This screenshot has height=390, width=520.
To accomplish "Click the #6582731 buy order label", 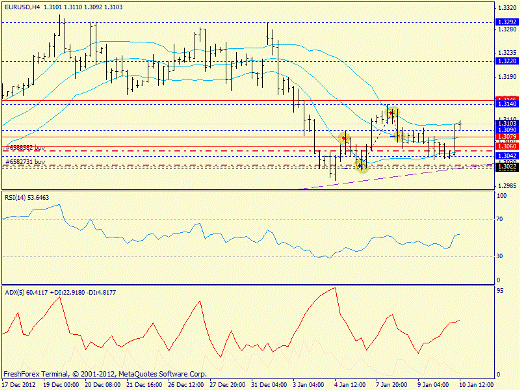I will coord(25,161).
